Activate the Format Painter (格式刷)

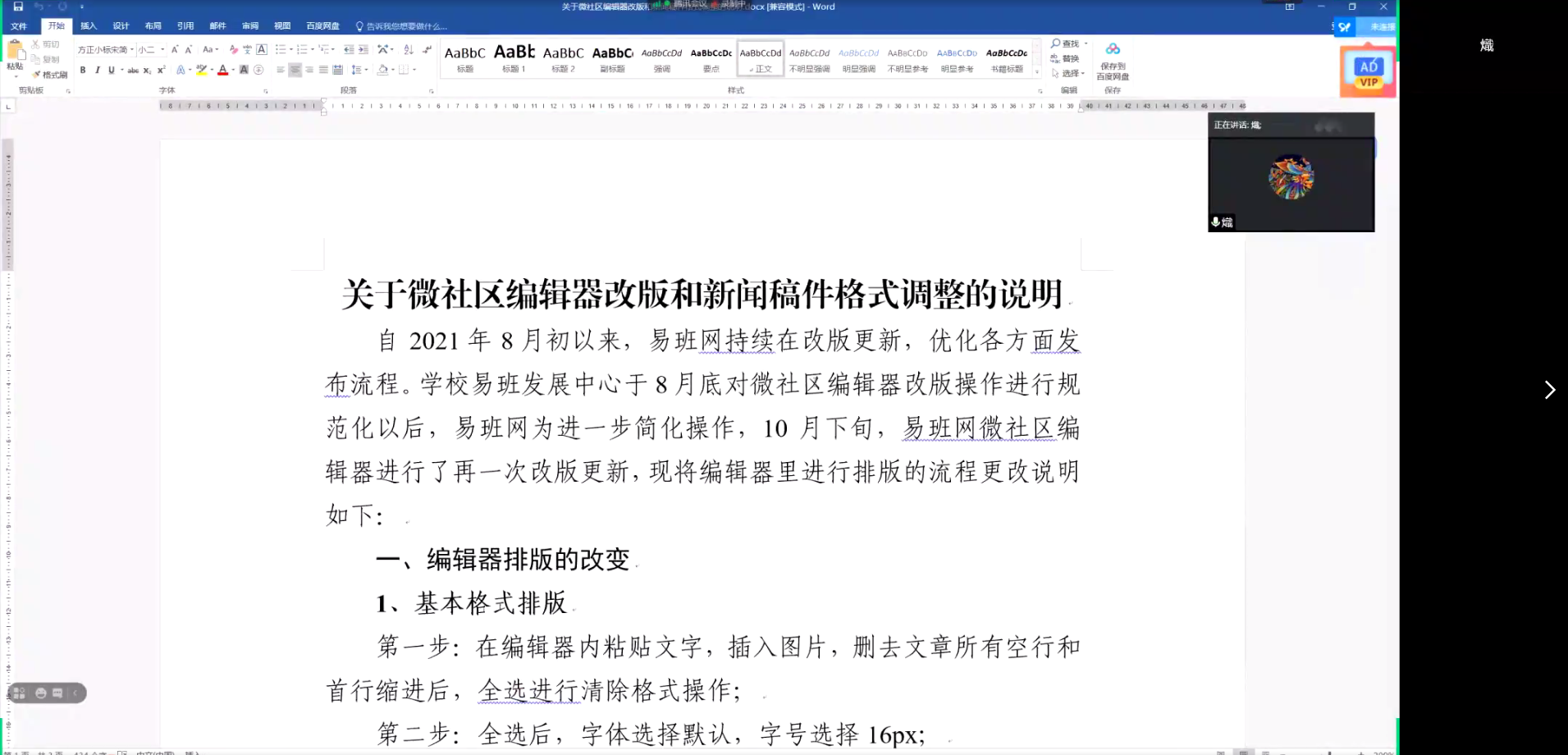click(49, 75)
